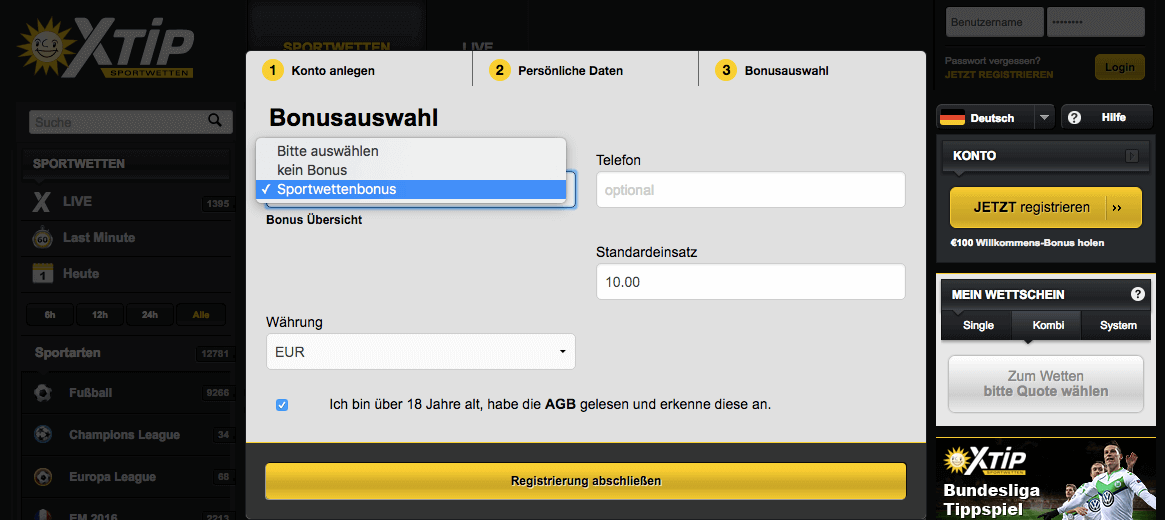The image size is (1165, 520).
Task: Click the Europa League icon
Action: pos(42,476)
